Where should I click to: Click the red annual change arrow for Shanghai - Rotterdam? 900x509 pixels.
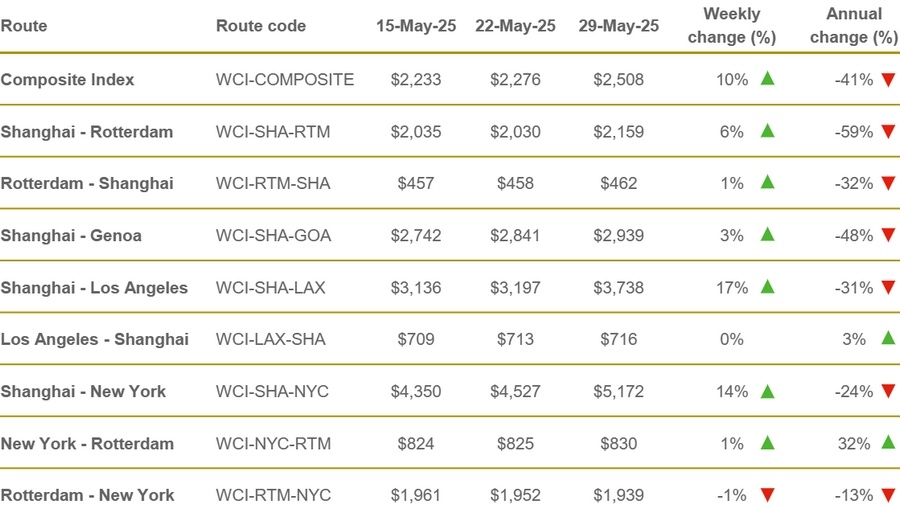889,132
